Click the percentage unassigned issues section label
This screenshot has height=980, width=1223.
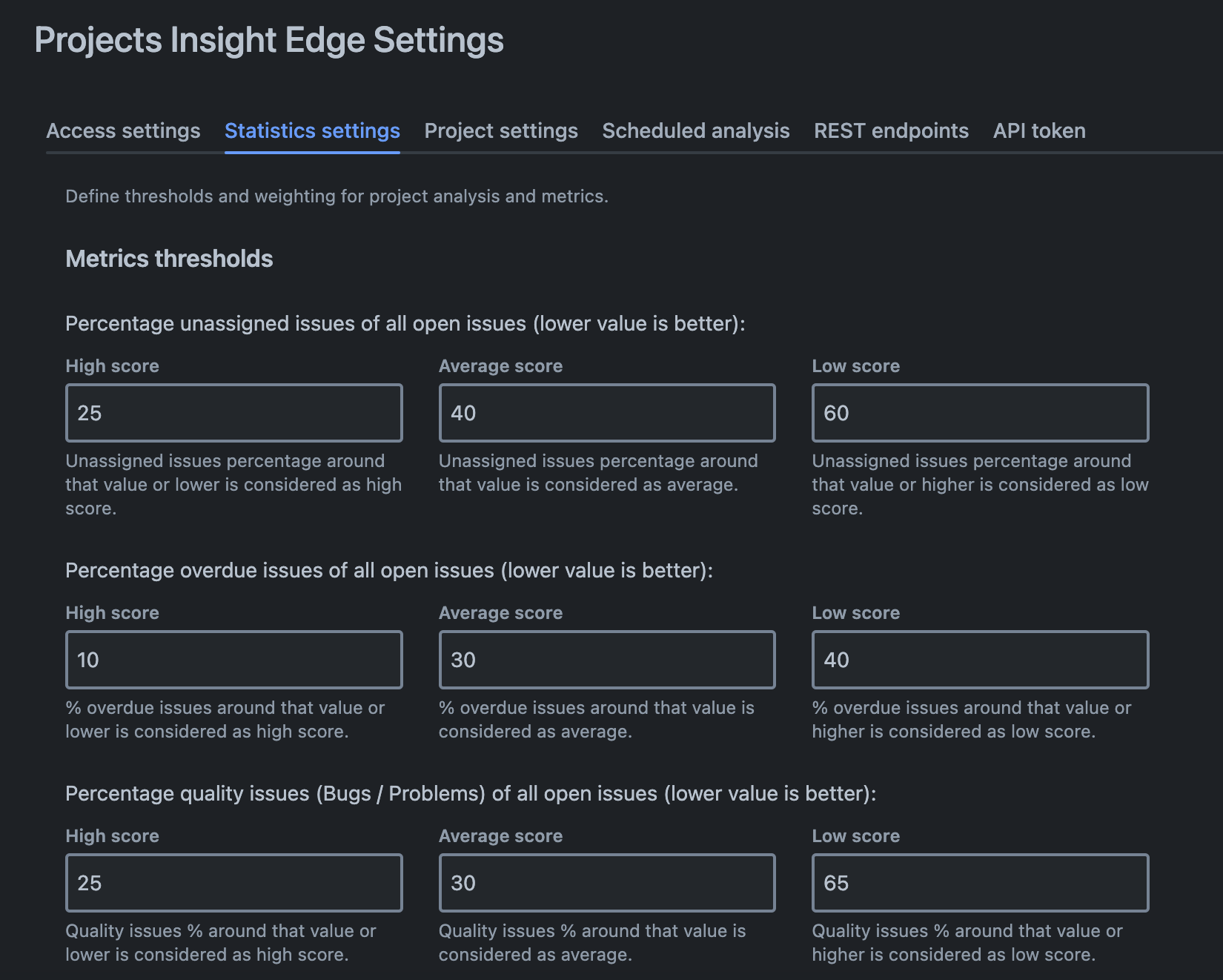pos(405,324)
